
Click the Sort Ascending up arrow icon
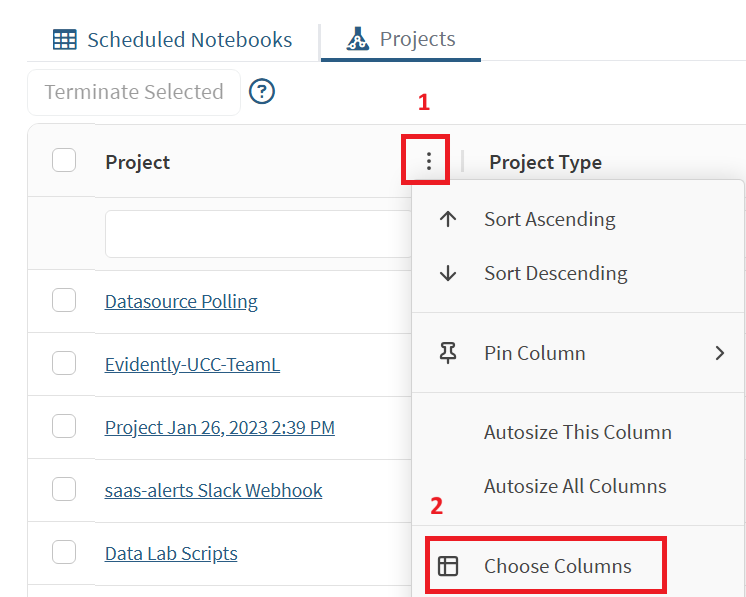448,219
